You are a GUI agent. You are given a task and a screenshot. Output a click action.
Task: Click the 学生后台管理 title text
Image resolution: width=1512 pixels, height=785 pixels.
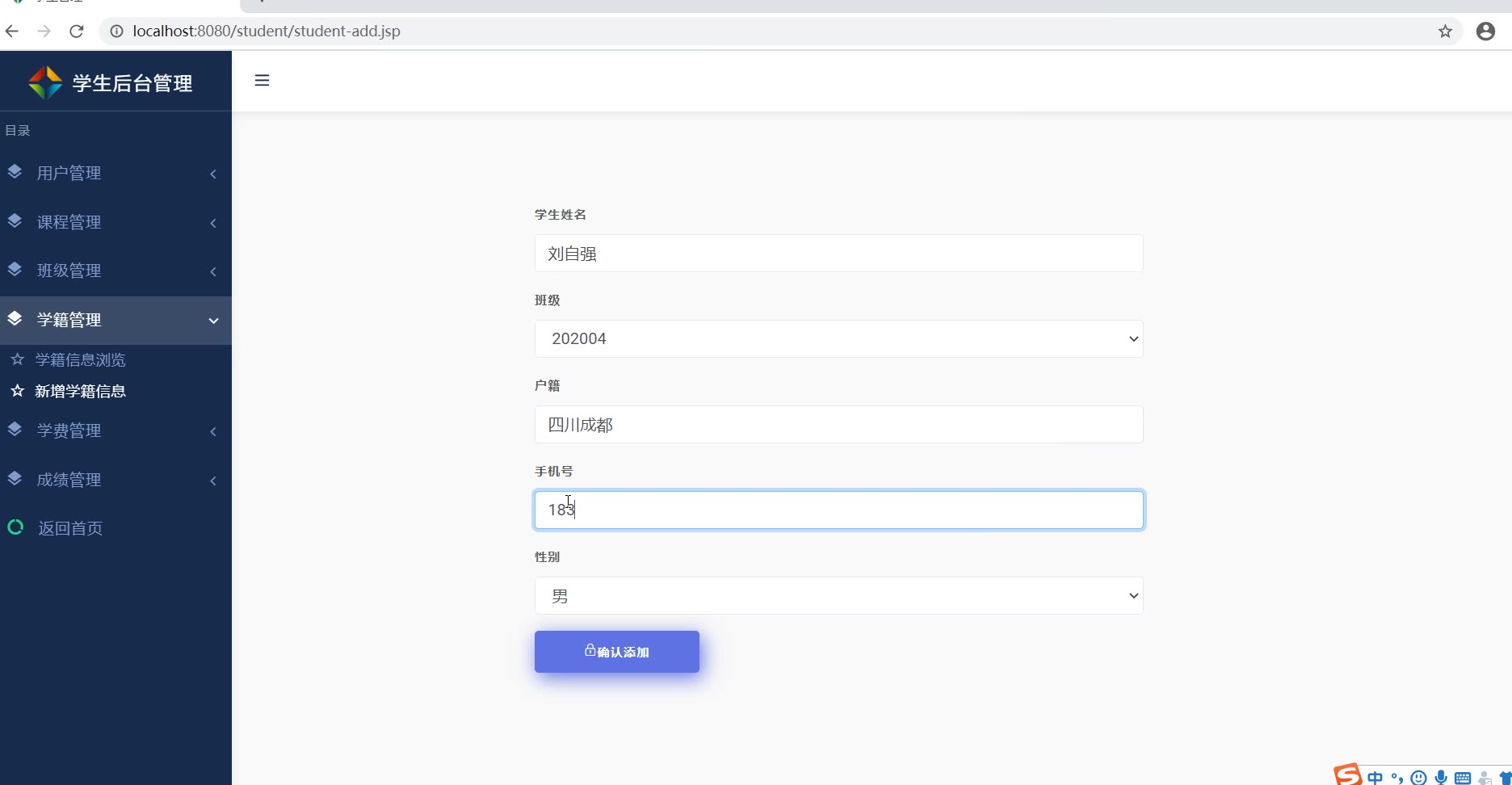click(132, 83)
